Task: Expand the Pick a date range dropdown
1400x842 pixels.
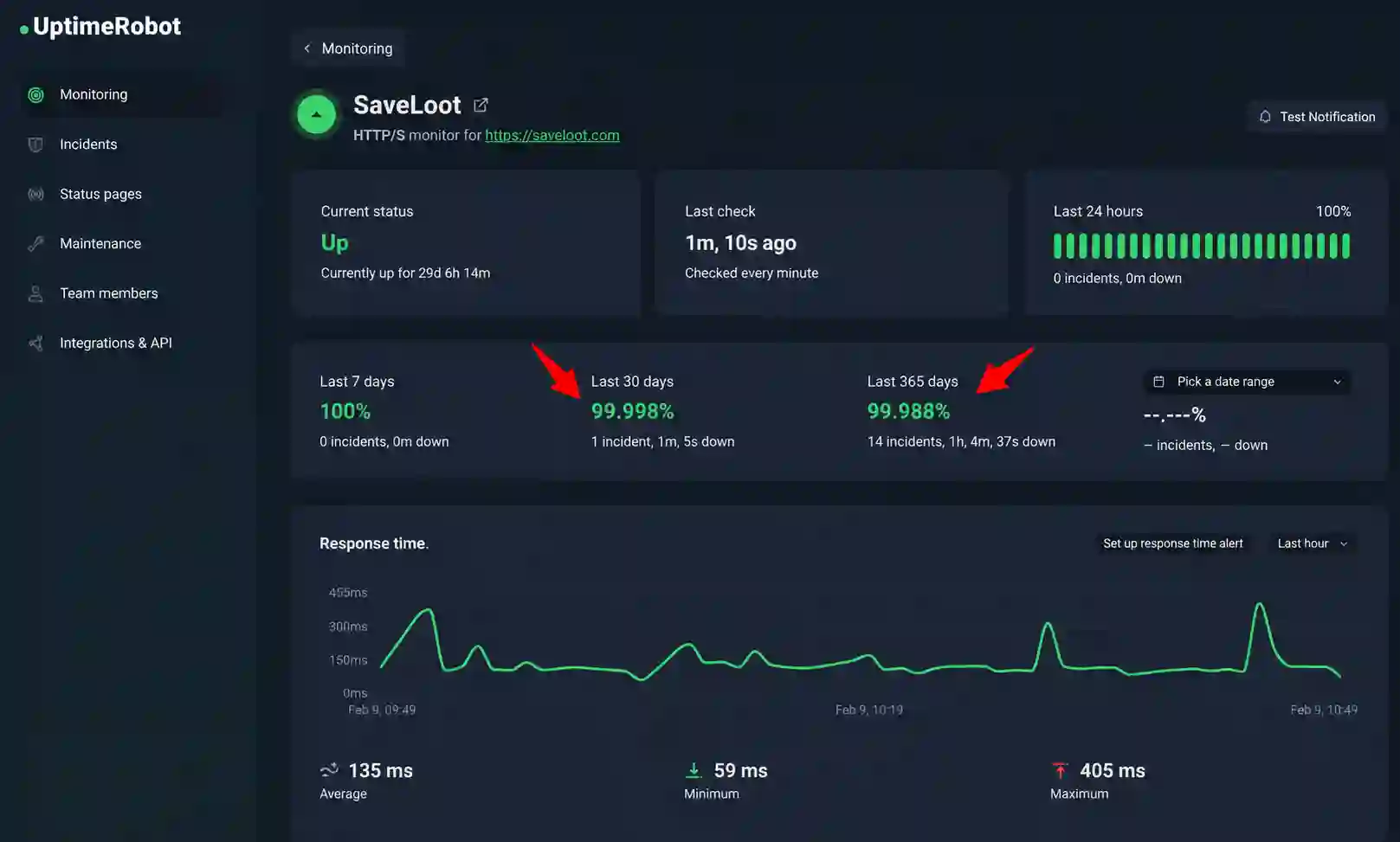Action: click(x=1247, y=382)
